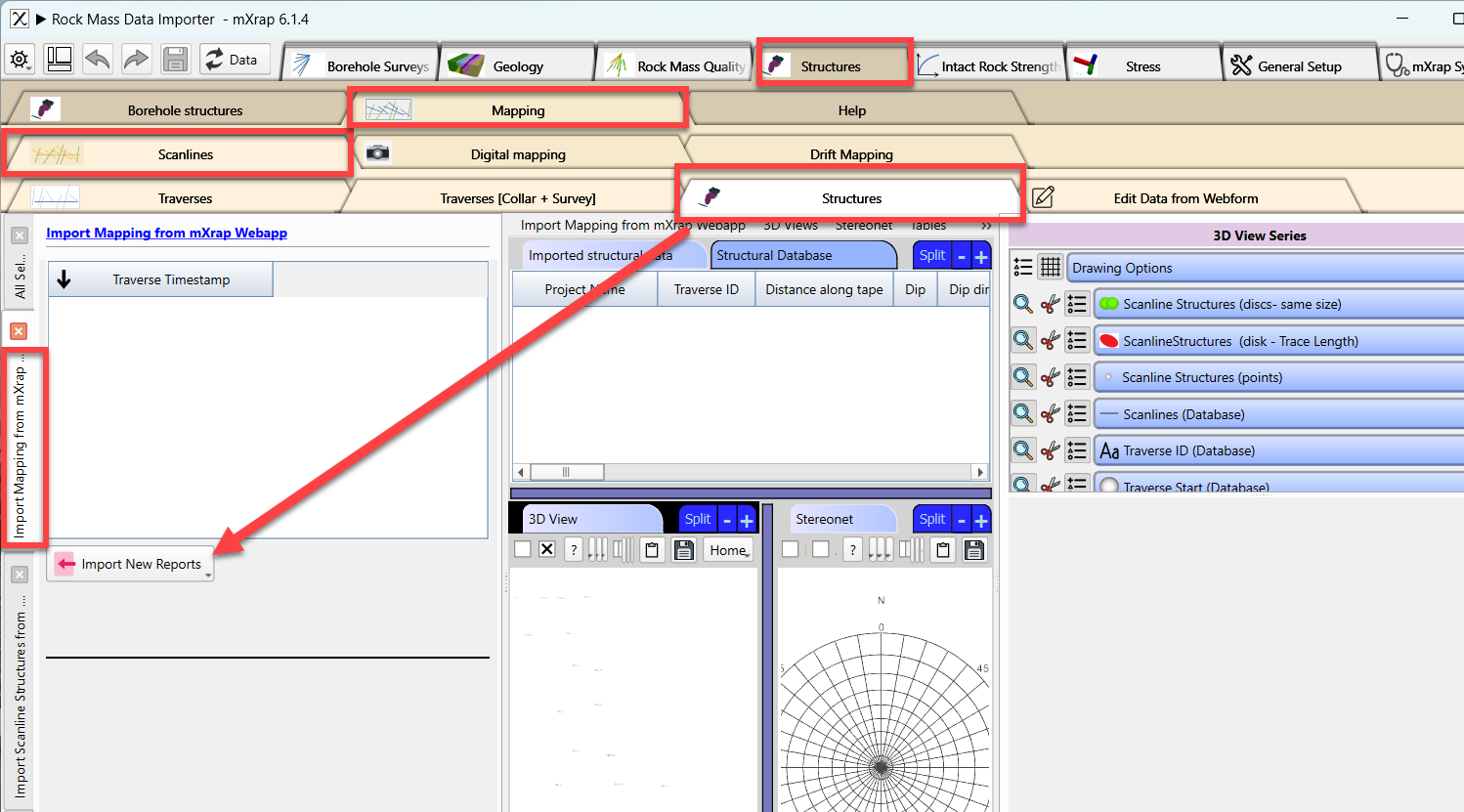Open the Drift Mapping tab
The height and width of the screenshot is (812, 1464).
coord(850,154)
